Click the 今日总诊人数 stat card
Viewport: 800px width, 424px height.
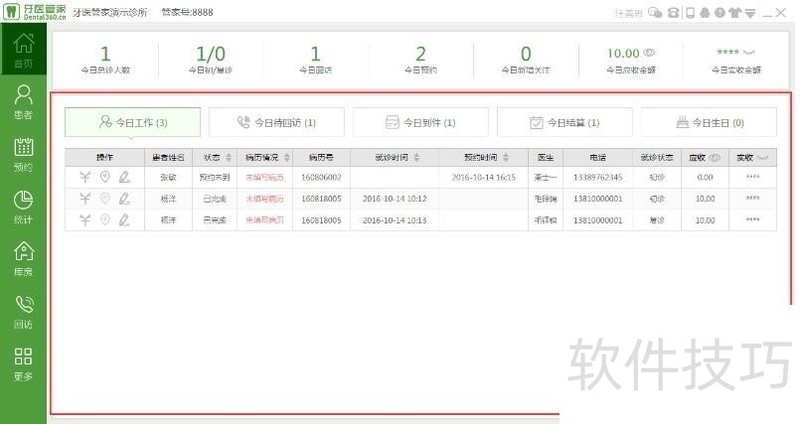[x=105, y=59]
